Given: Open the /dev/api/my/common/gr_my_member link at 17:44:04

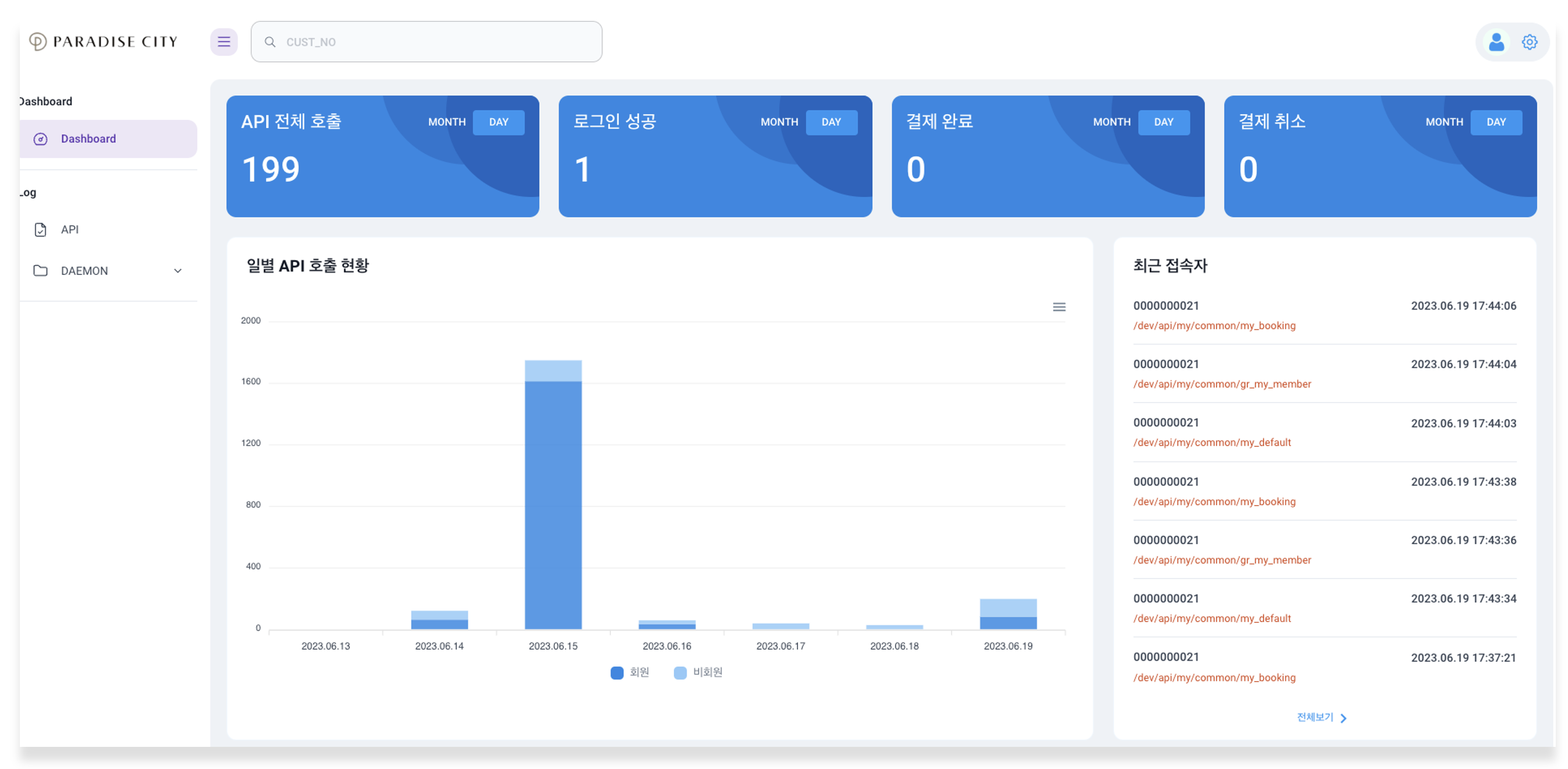Looking at the screenshot, I should 1221,384.
